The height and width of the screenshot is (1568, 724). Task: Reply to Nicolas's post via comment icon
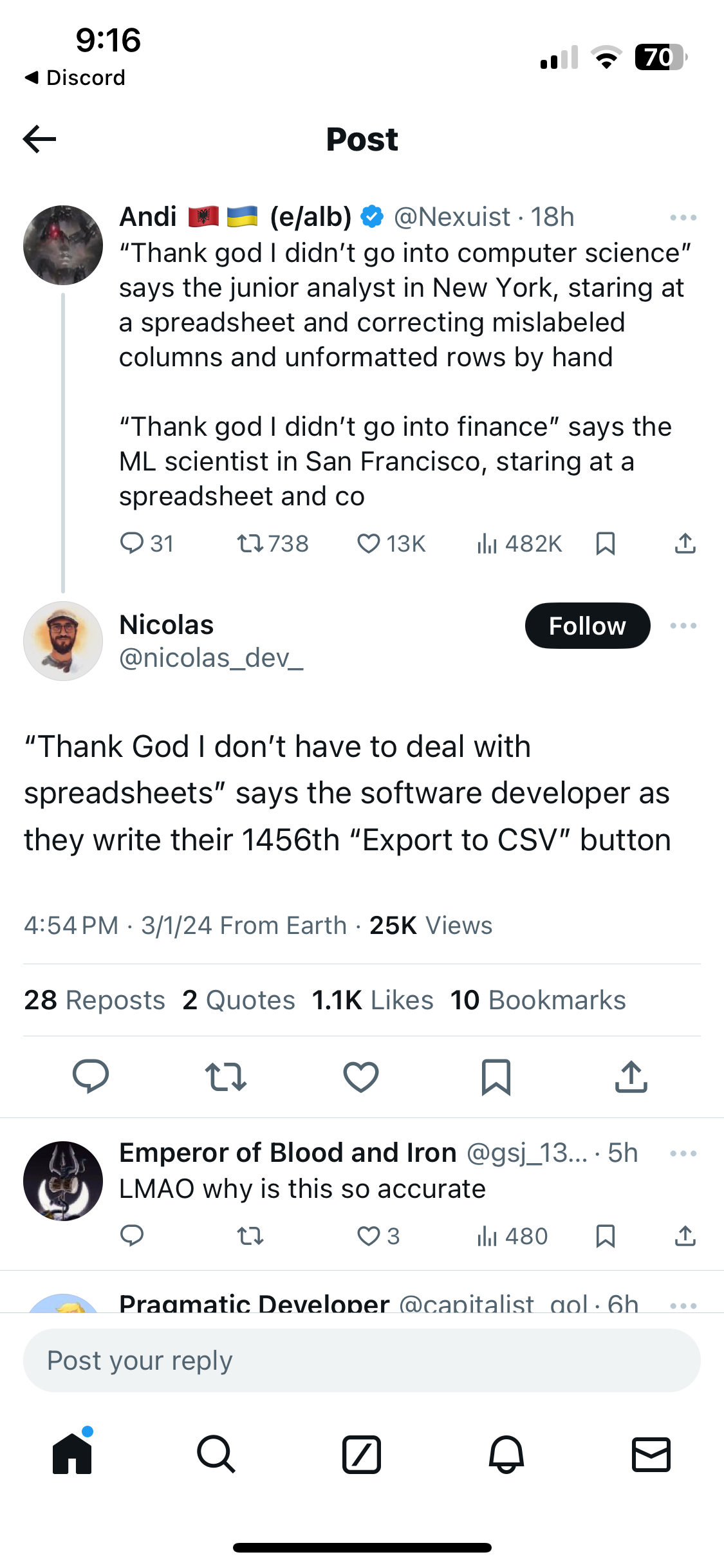(91, 1077)
